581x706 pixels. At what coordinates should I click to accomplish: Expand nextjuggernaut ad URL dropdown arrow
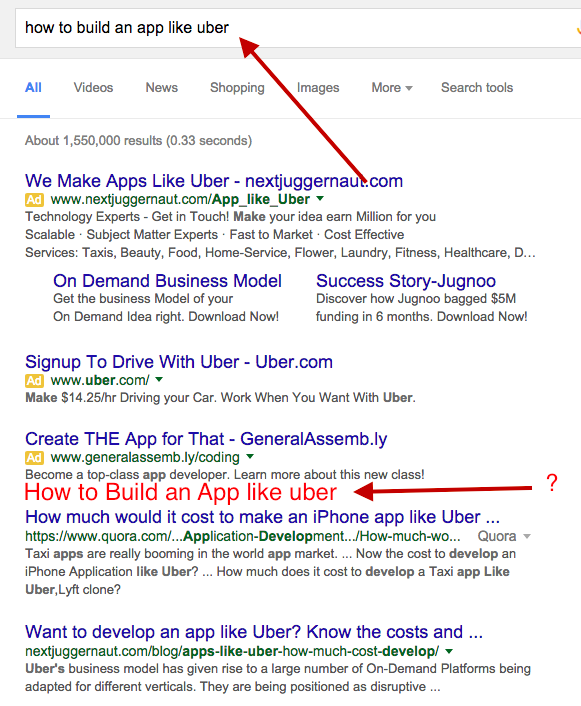coord(320,198)
